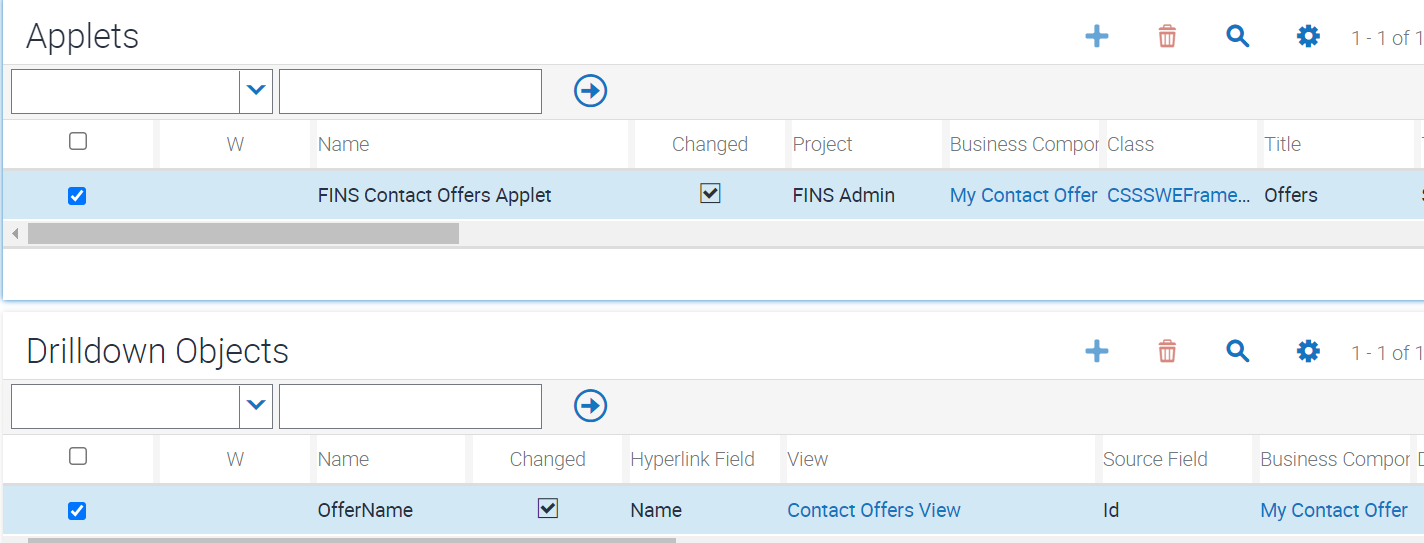Run the Applets search go arrow
1424x543 pixels.
pos(591,91)
